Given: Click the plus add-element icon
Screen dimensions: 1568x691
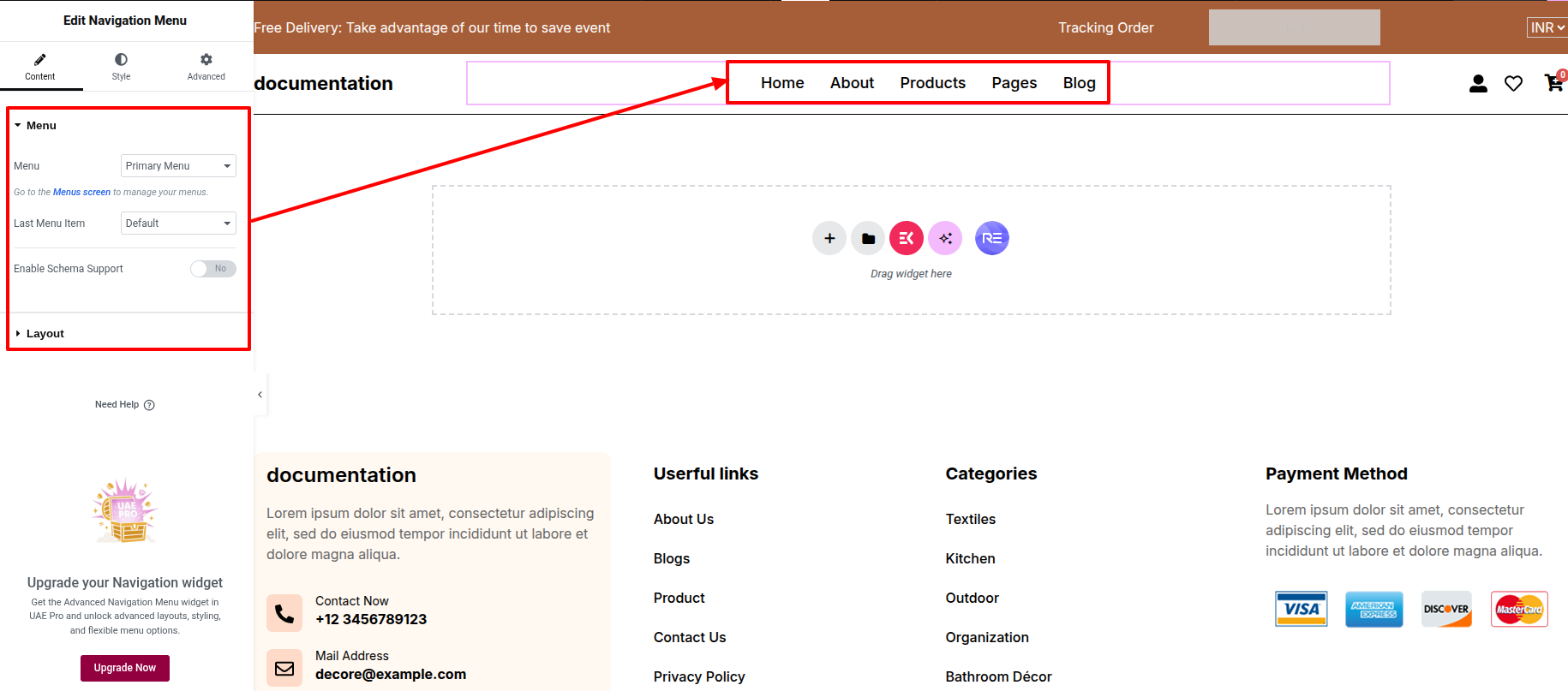Looking at the screenshot, I should point(829,238).
